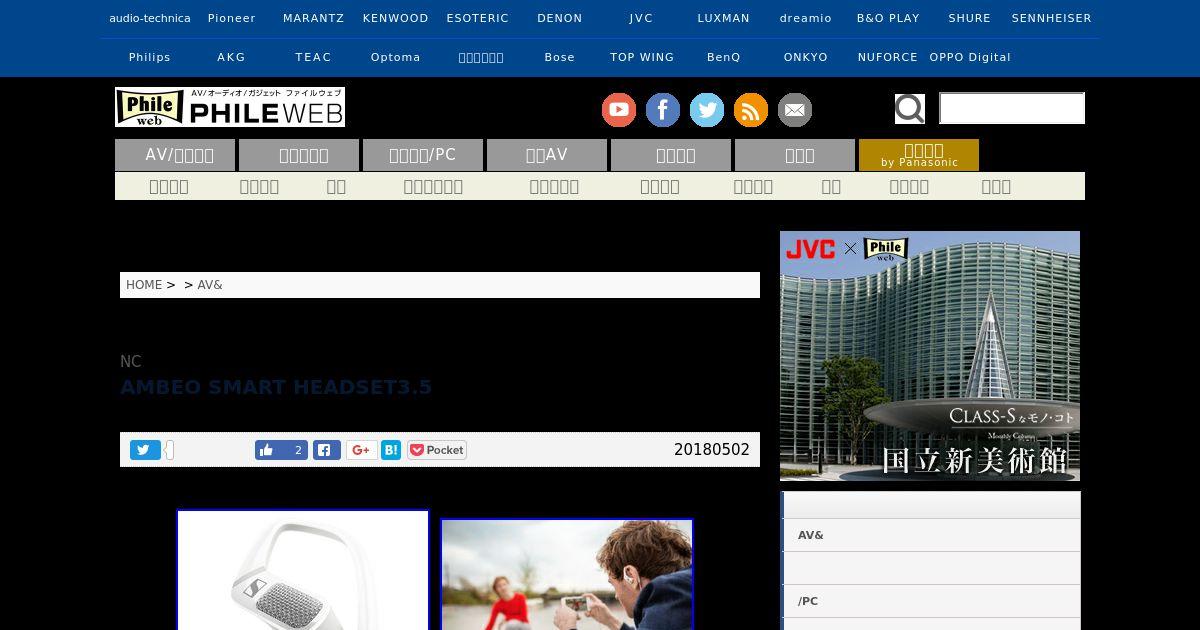
Task: Like the article with Facebook thumbs-up button
Action: tap(281, 450)
